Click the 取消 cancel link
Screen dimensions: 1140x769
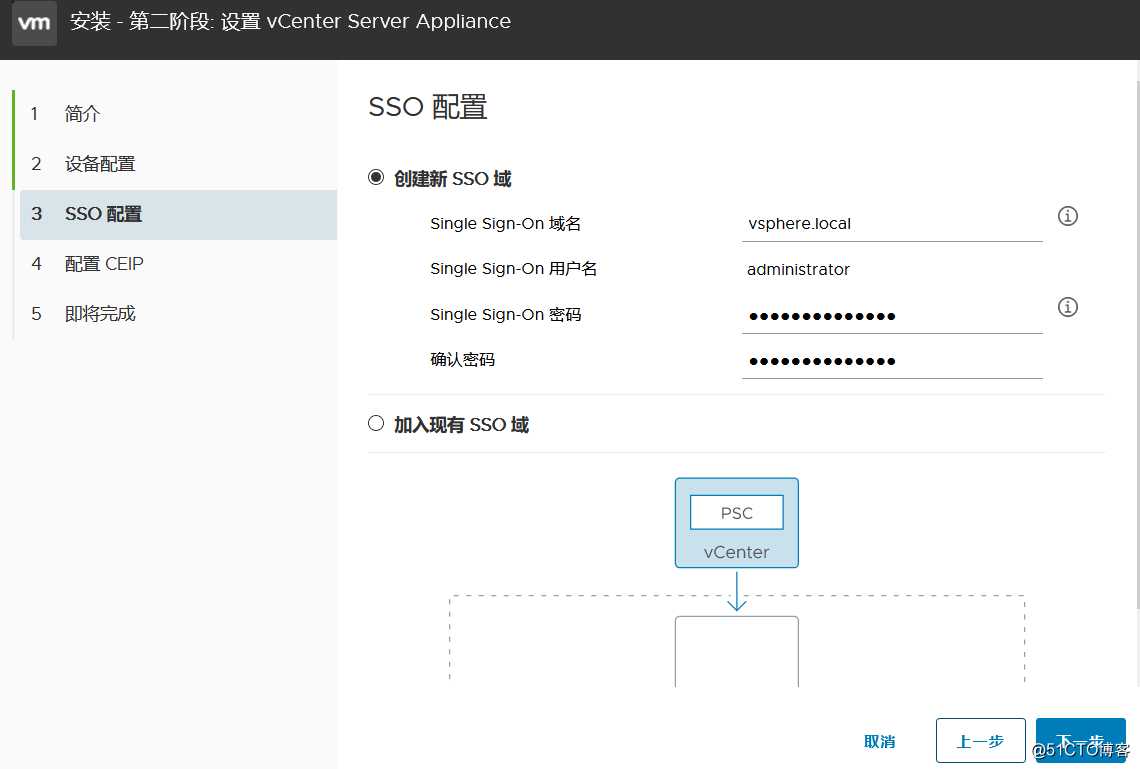880,741
